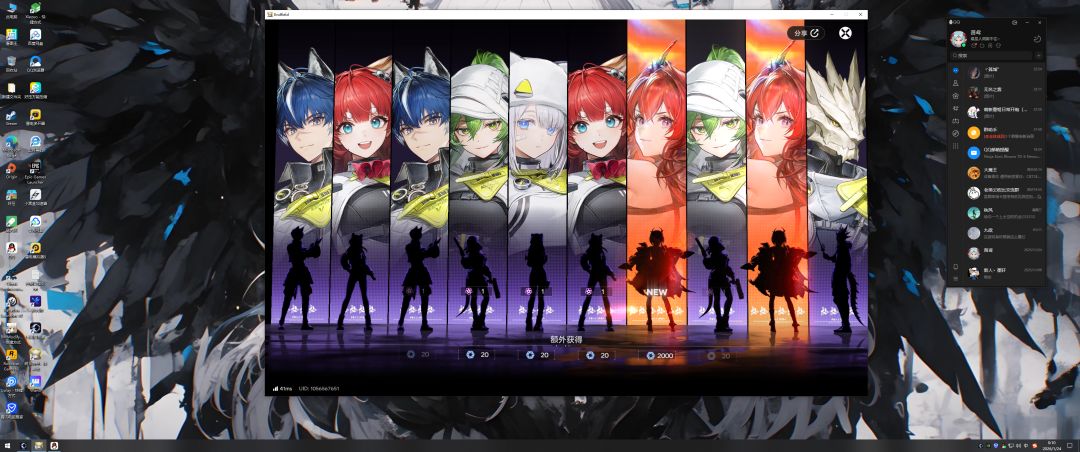Click the 2000 extra reward item
The width and height of the screenshot is (1080, 452).
coord(659,355)
